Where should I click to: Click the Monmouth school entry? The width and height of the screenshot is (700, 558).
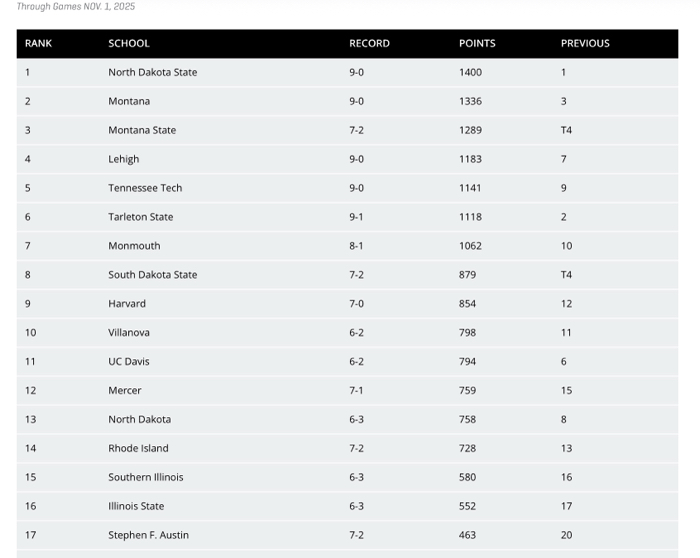pyautogui.click(x=134, y=247)
